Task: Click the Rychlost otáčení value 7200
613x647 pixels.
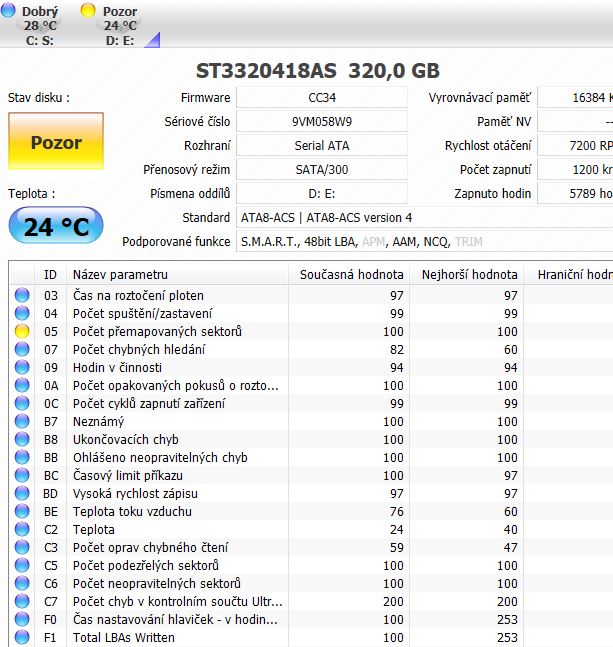Action: pyautogui.click(x=575, y=146)
